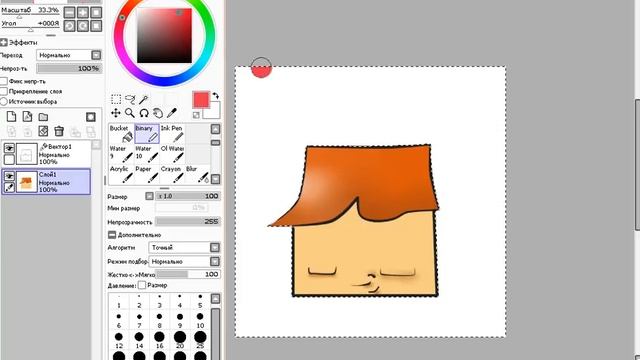This screenshot has width=640, height=360.
Task: Rotate canvas clockwise button
Action: point(83,26)
